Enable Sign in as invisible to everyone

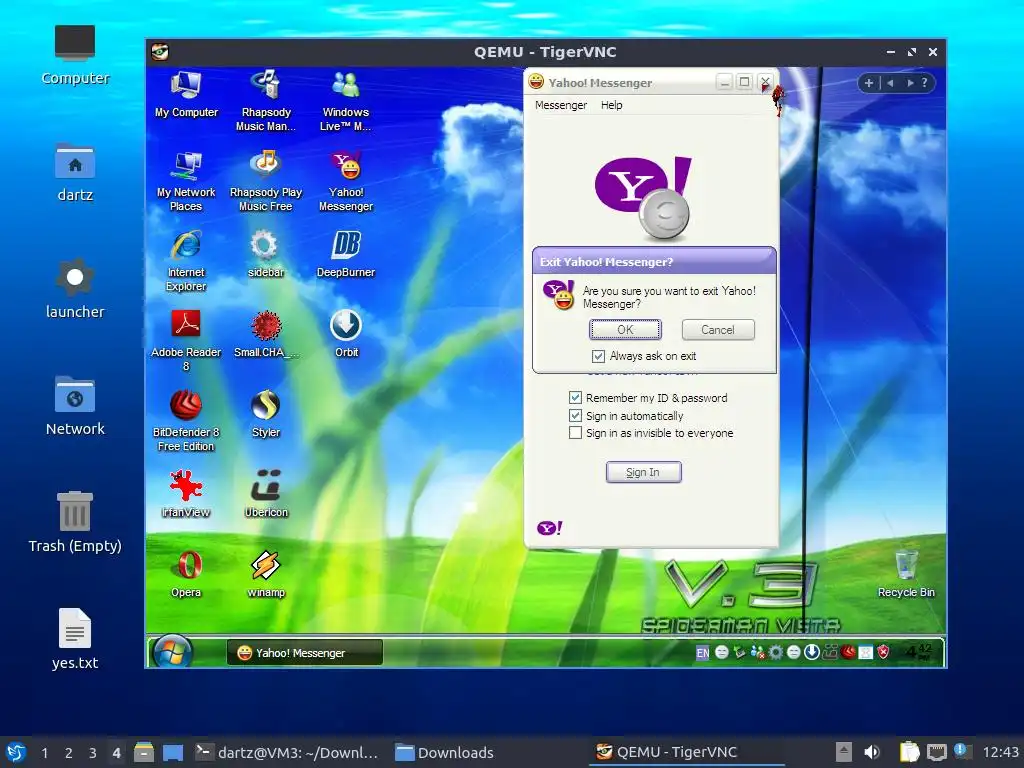point(575,433)
